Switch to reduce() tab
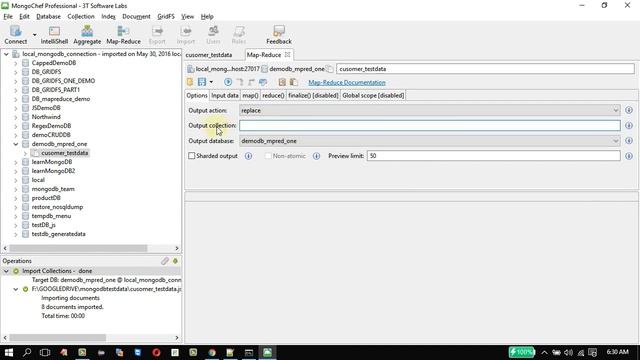640x360 pixels. point(273,95)
